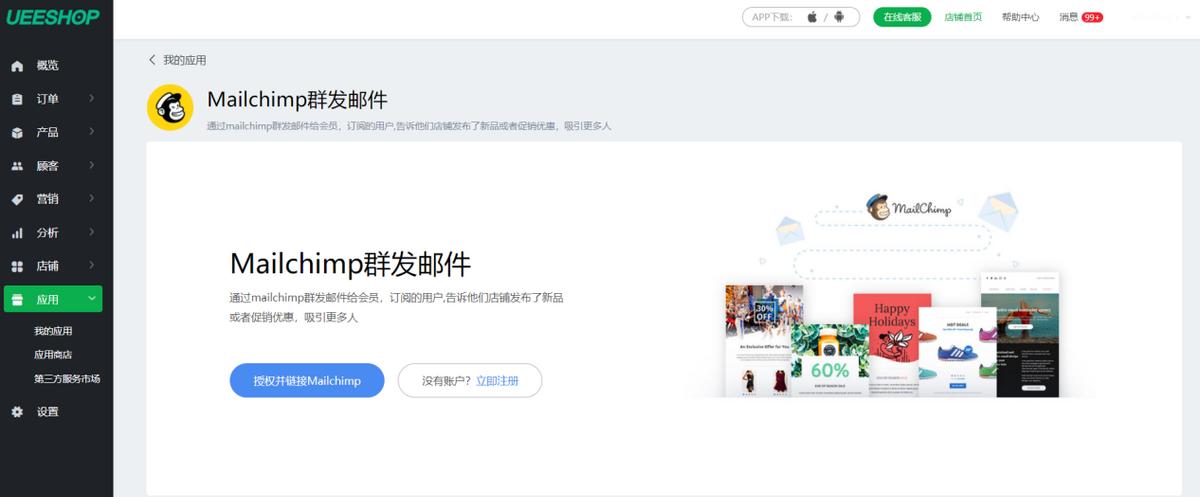1200x497 pixels.
Task: Click the 订单 orders clipboard icon
Action: tap(17, 99)
